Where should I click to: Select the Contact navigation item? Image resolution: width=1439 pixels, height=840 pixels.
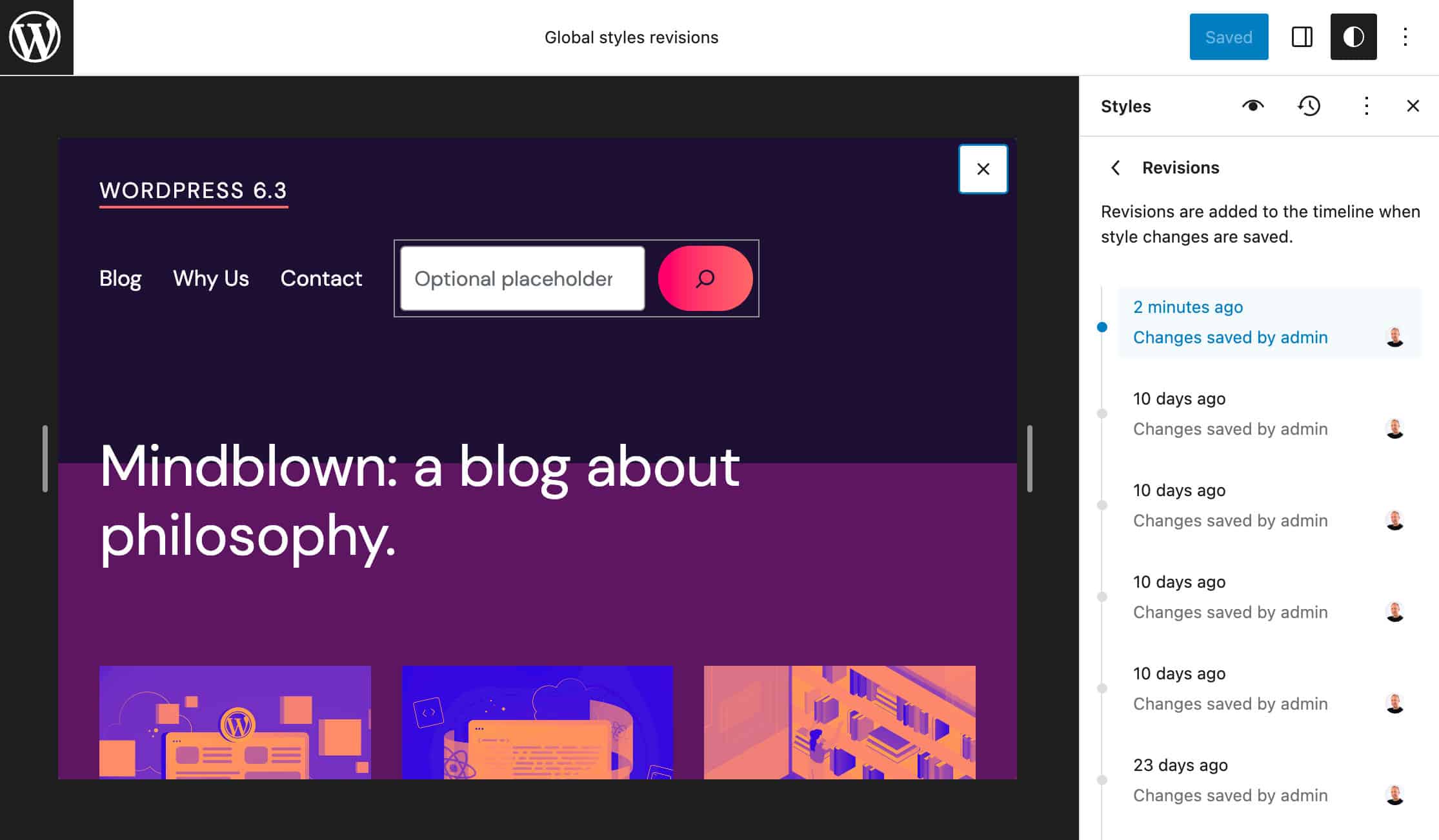tap(321, 278)
